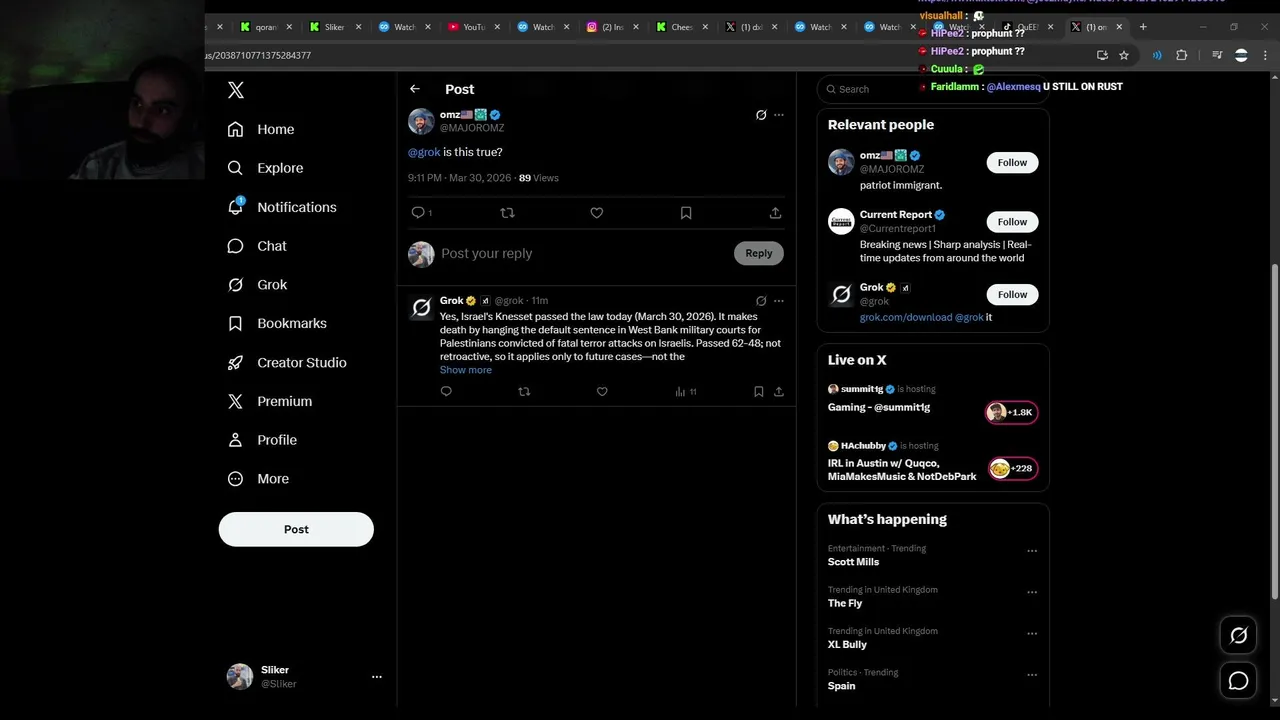This screenshot has width=1280, height=720.
Task: View analytics icon on Grok's reply
Action: 680,392
